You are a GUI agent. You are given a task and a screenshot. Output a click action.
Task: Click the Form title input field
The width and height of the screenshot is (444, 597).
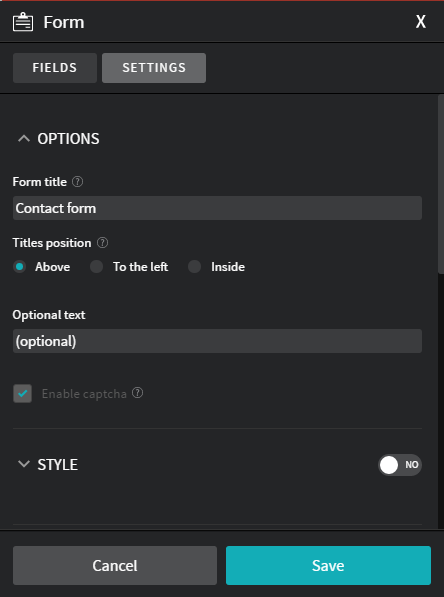pos(217,208)
